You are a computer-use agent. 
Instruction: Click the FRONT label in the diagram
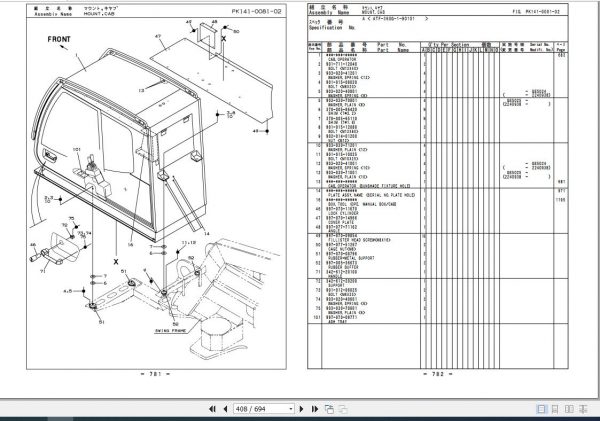click(59, 39)
